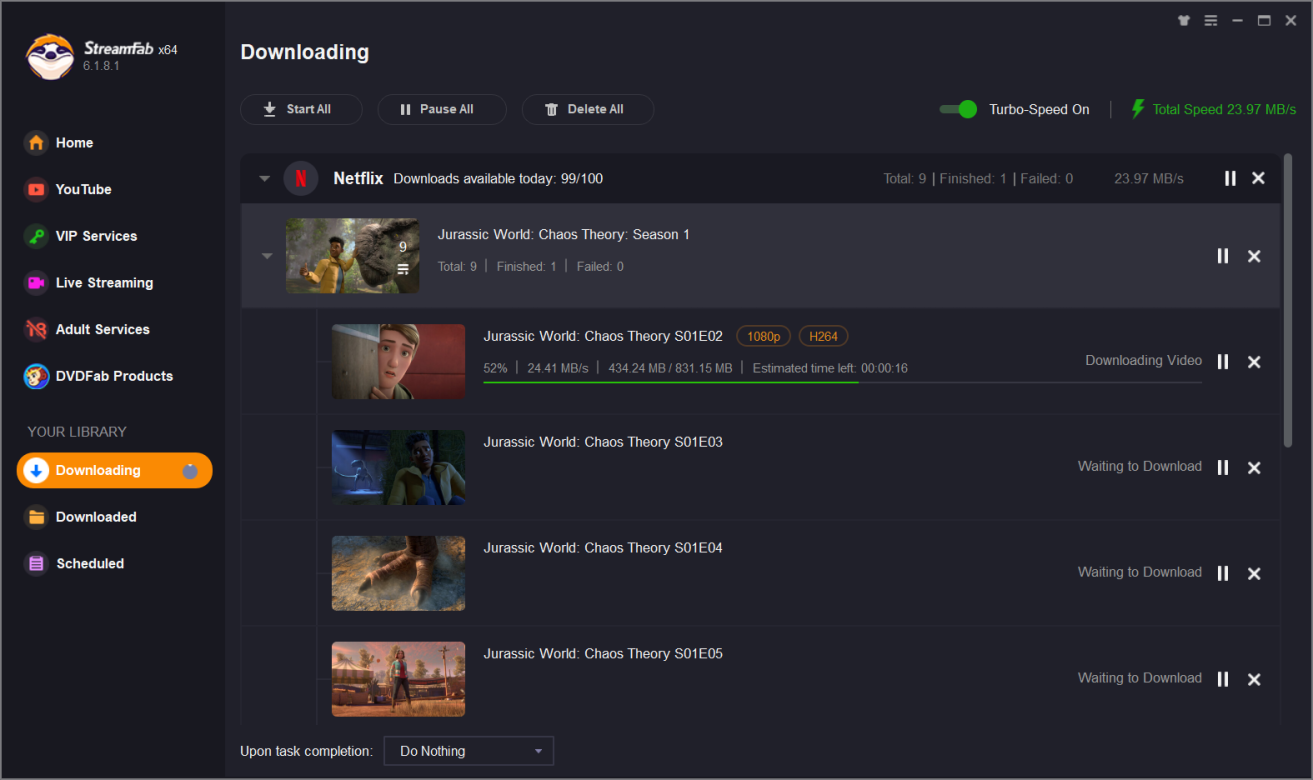The width and height of the screenshot is (1313, 780).
Task: Toggle the Turbo-Speed switch off
Action: [958, 109]
